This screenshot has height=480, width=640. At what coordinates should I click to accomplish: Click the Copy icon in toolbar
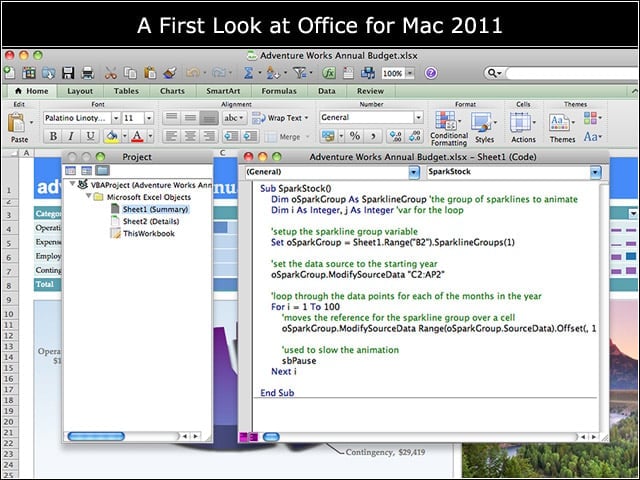[x=130, y=73]
